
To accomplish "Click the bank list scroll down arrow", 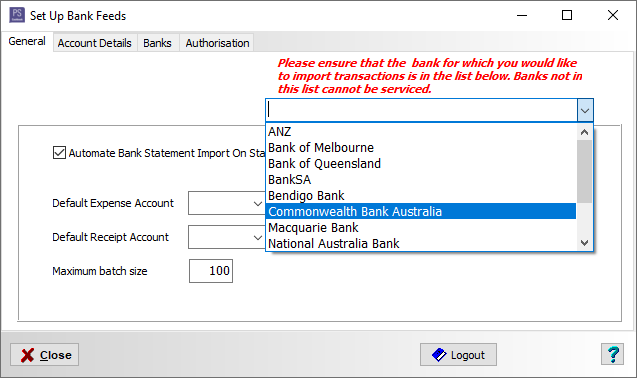I will click(585, 243).
